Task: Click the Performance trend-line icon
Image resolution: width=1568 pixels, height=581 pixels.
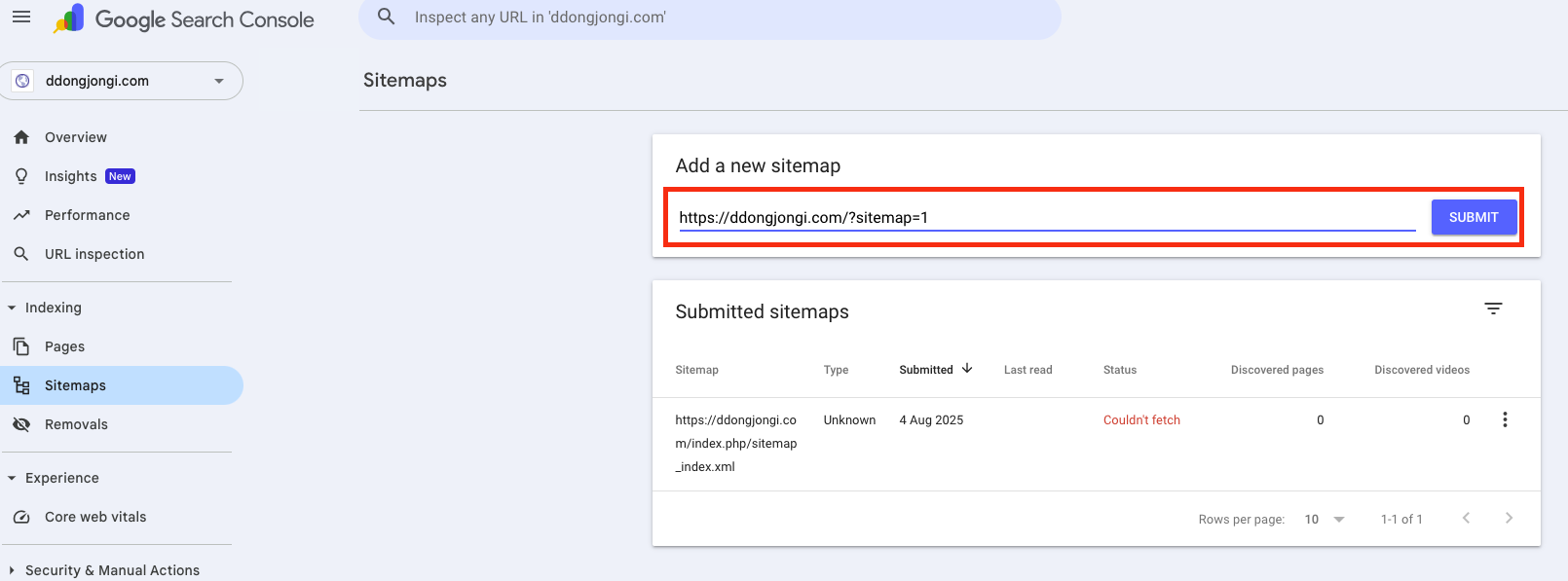Action: coord(21,215)
